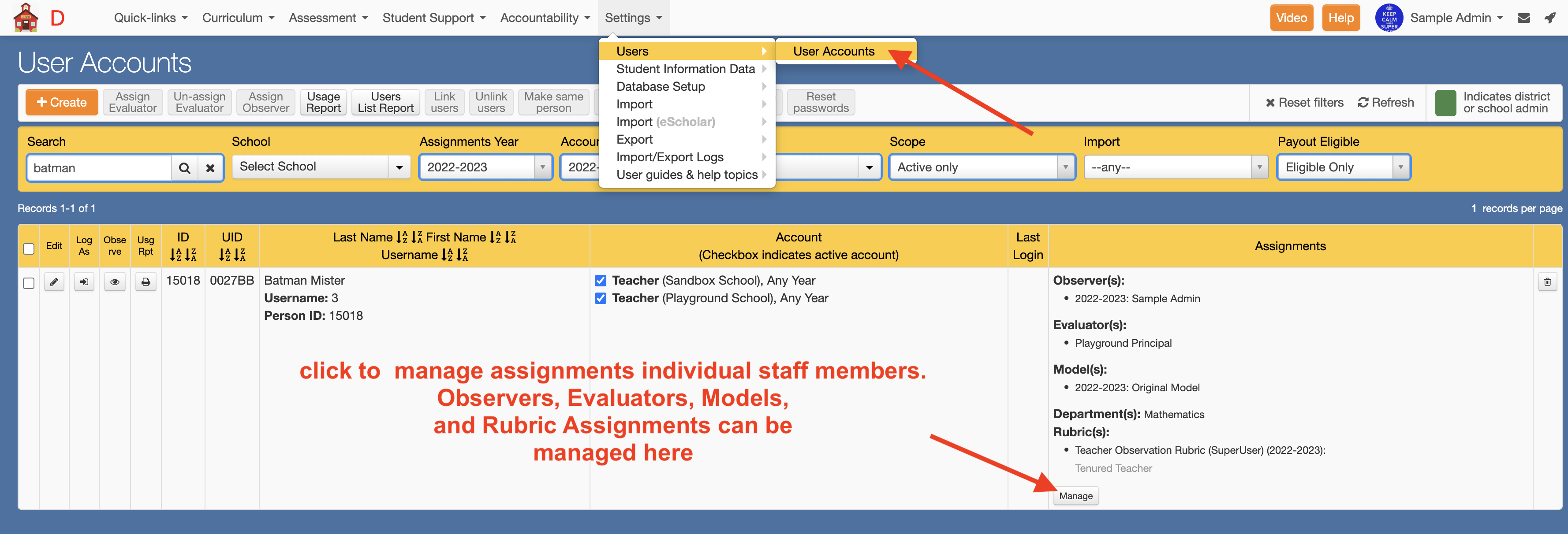Uncheck Teacher Playground School account checkbox
The image size is (1568, 534).
point(600,298)
